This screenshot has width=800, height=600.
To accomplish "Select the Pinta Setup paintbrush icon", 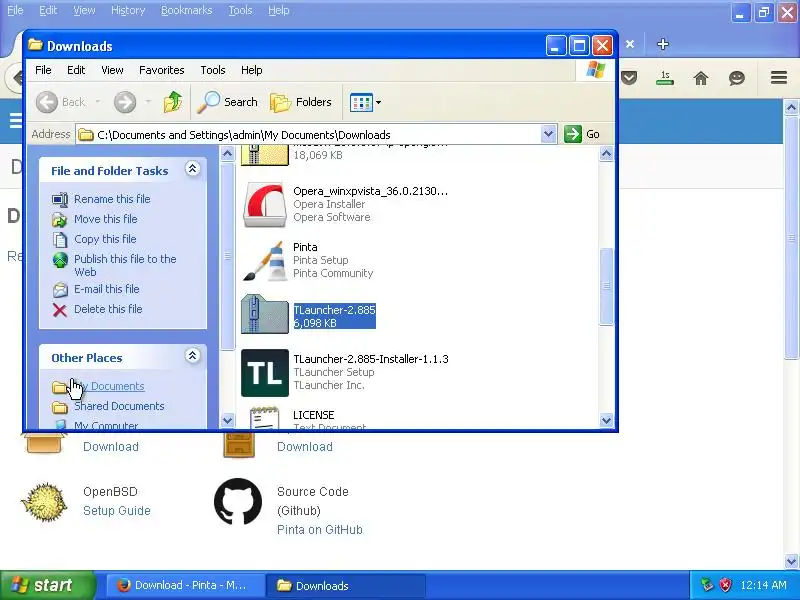I will coord(265,261).
